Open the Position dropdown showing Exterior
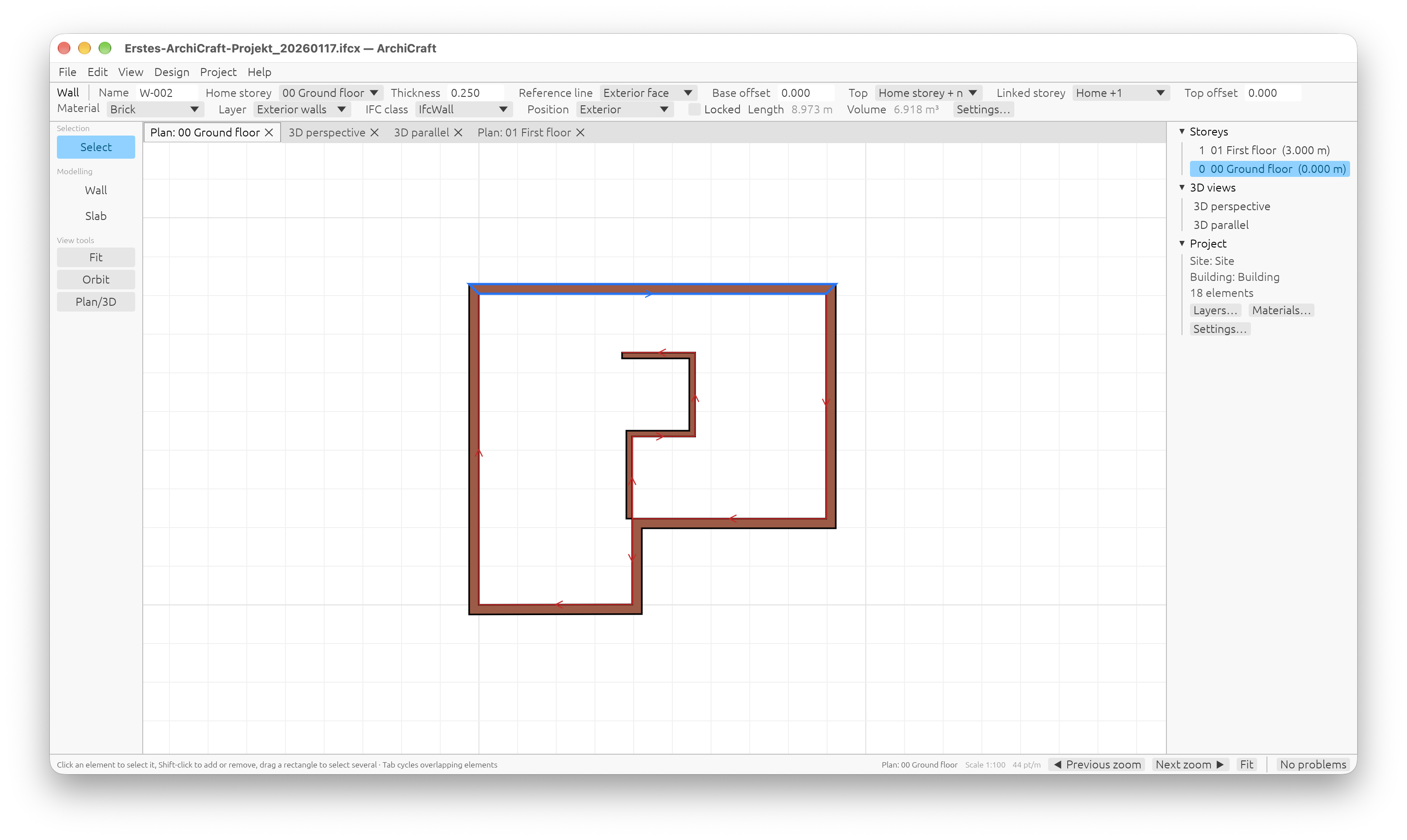Image resolution: width=1407 pixels, height=840 pixels. click(x=624, y=109)
